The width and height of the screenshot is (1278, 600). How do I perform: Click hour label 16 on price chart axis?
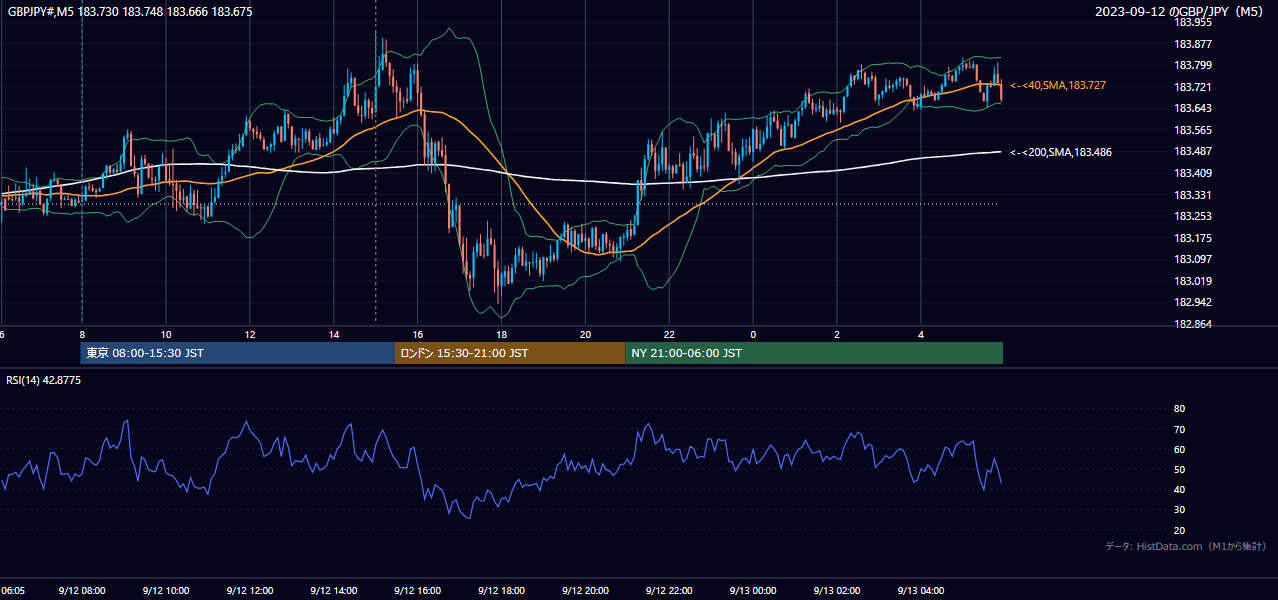(x=418, y=334)
